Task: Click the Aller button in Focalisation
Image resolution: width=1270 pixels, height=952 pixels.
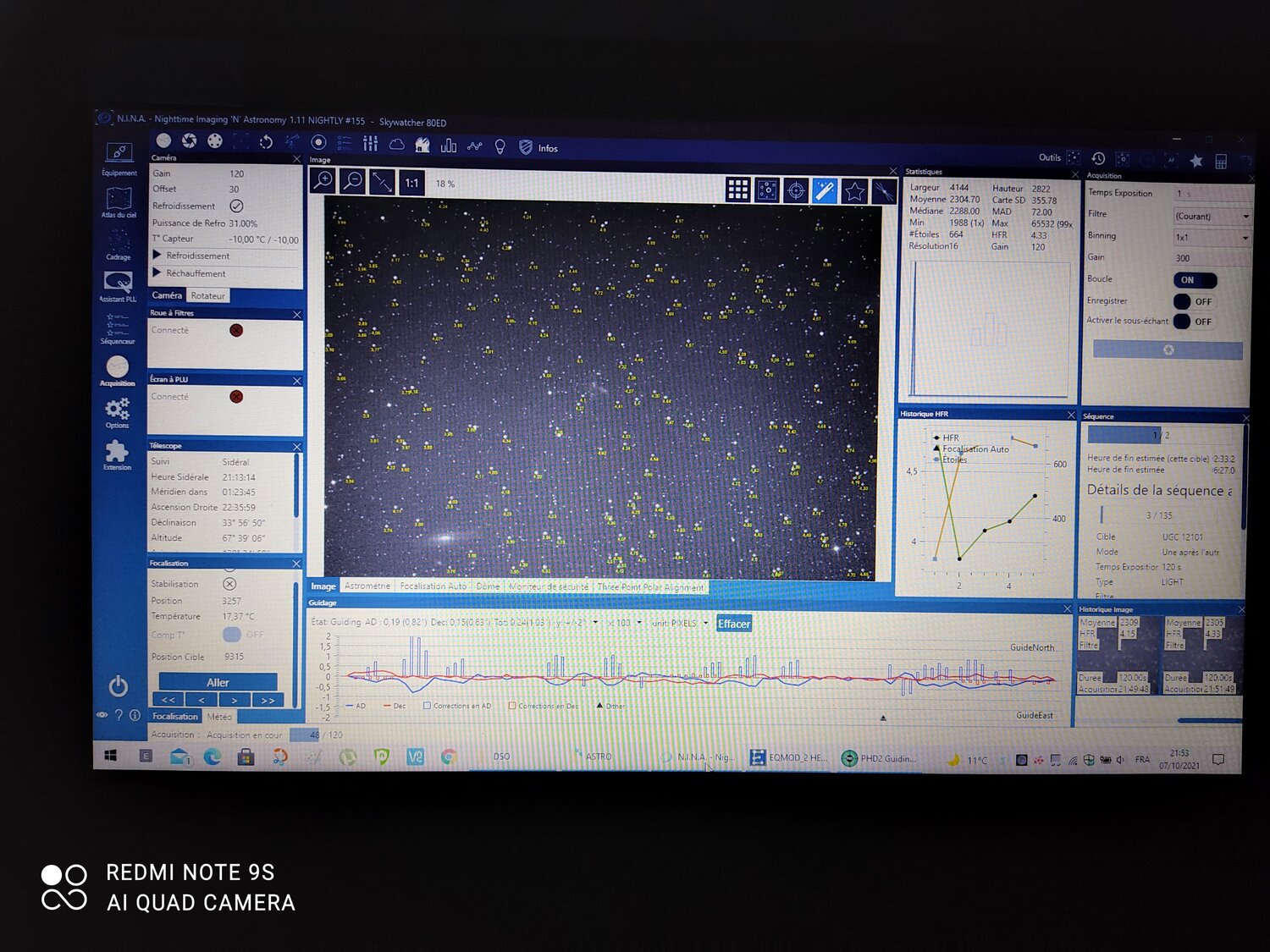Action: point(218,682)
